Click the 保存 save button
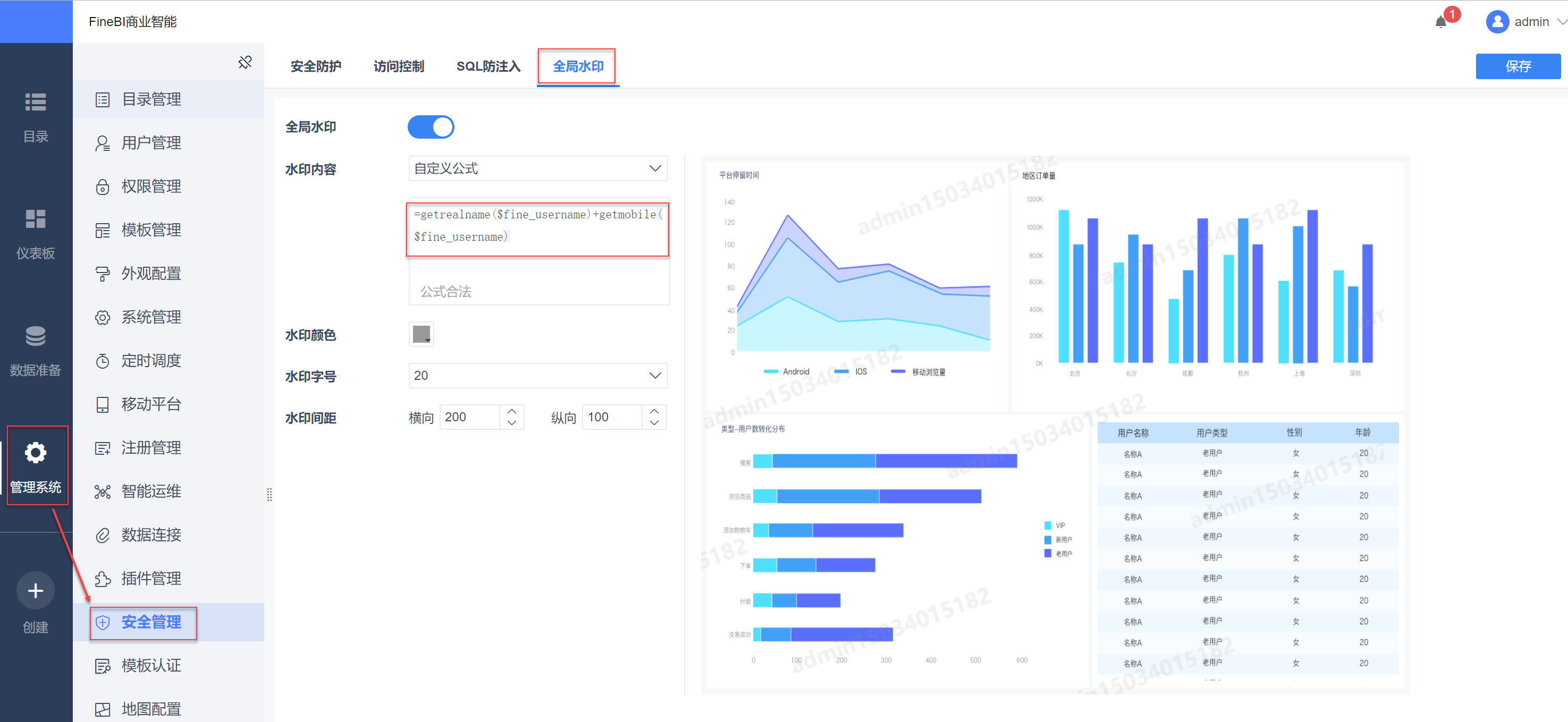 click(x=1518, y=66)
